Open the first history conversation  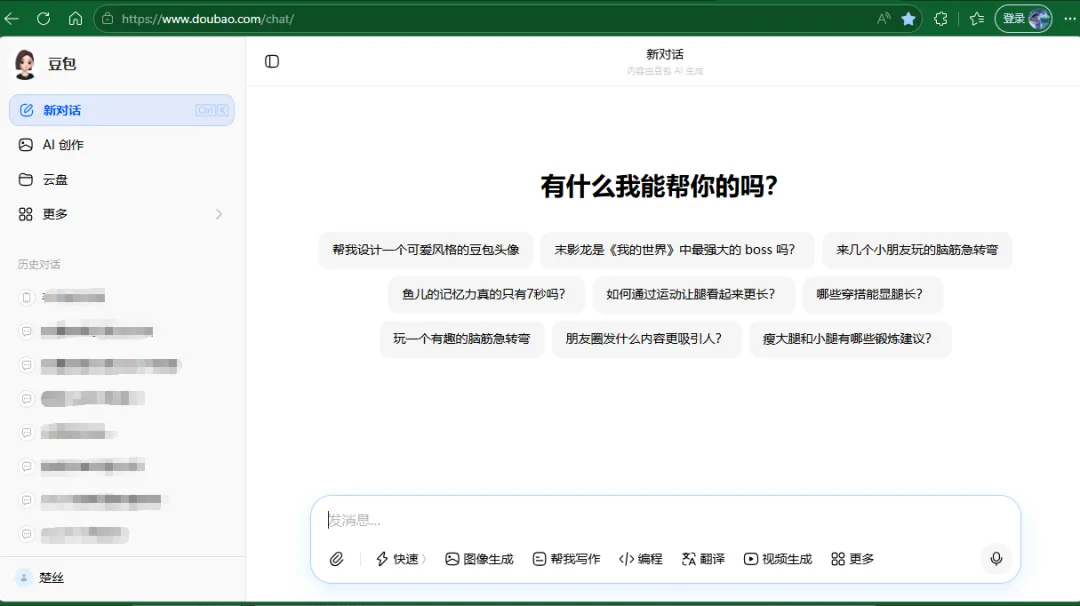point(122,297)
